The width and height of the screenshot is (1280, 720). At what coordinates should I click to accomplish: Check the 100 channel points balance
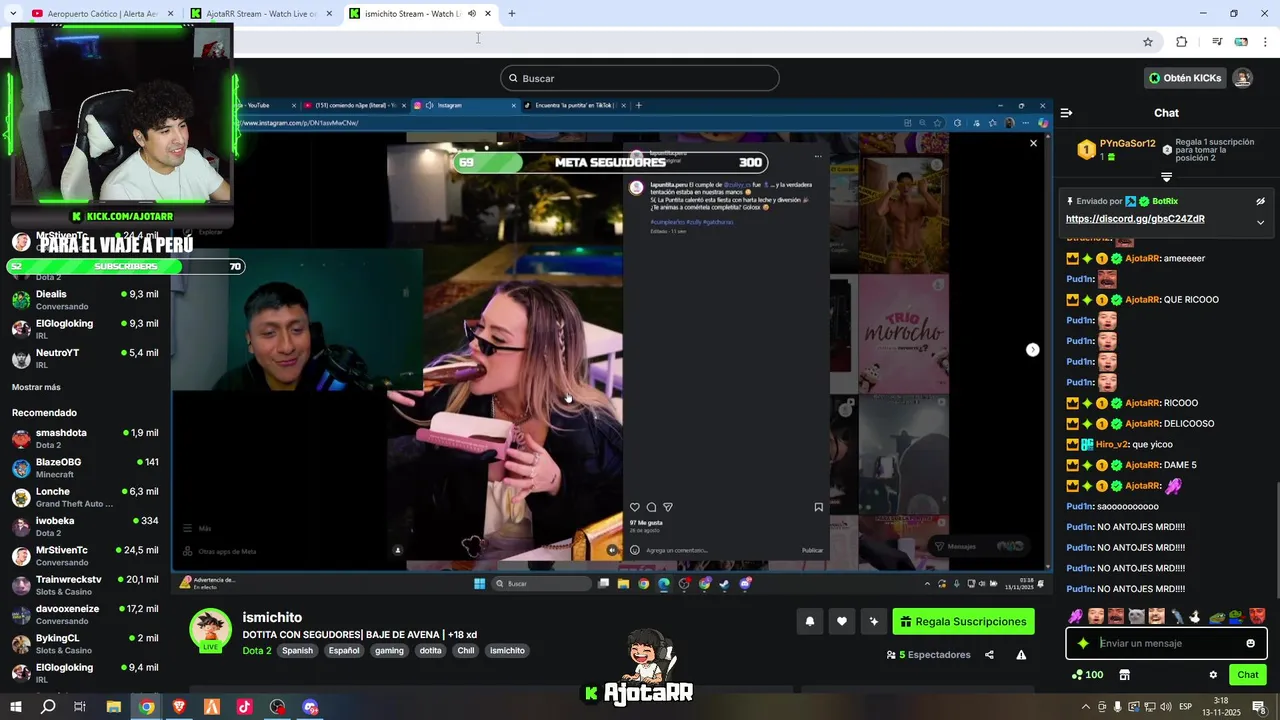[x=1087, y=675]
